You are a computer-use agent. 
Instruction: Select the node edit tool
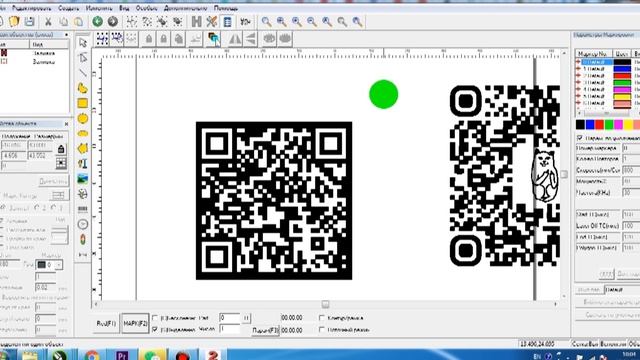pos(83,58)
